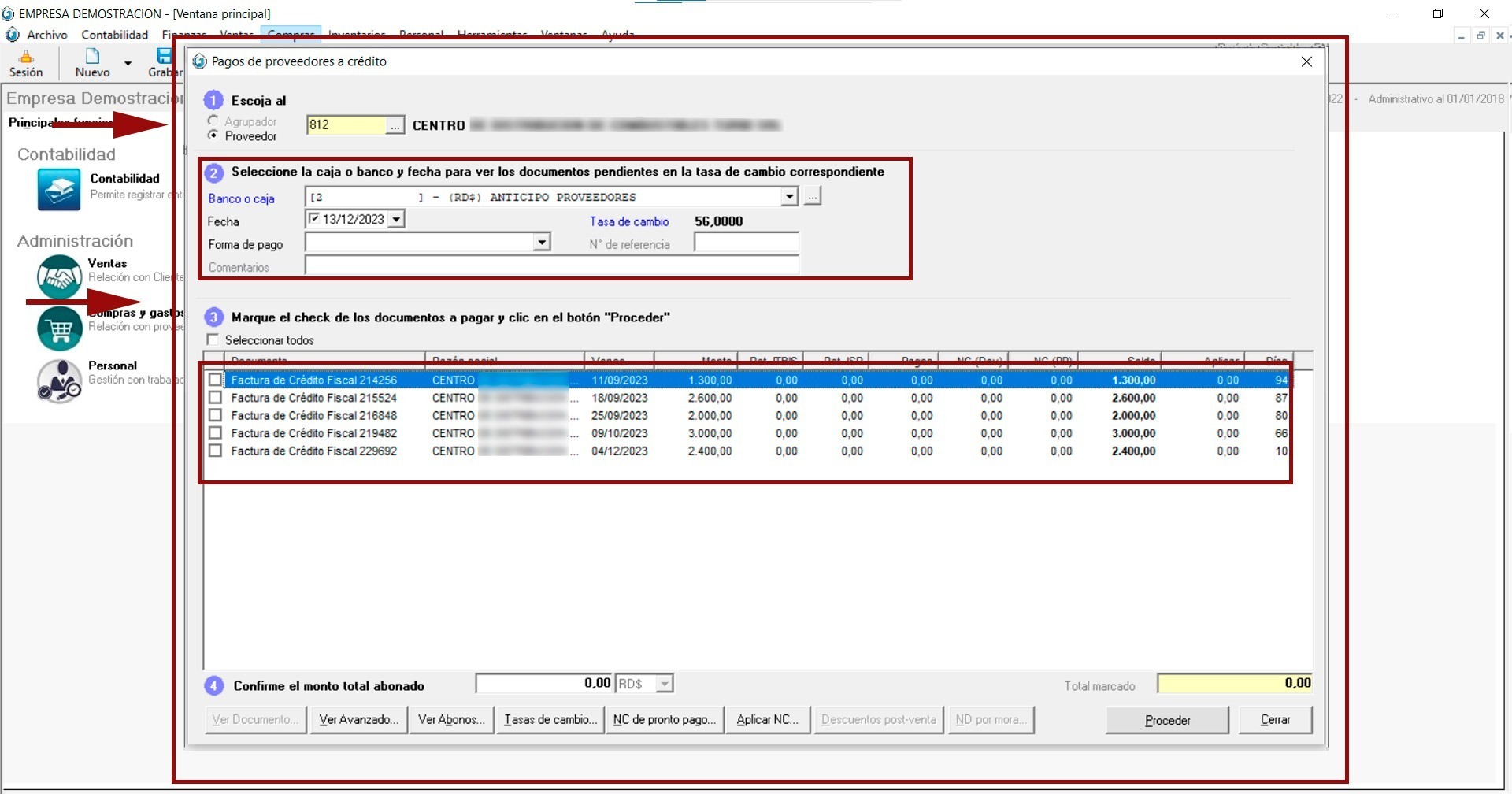1512x794 pixels.
Task: Expand the Banco o caja dropdown
Action: (x=789, y=196)
